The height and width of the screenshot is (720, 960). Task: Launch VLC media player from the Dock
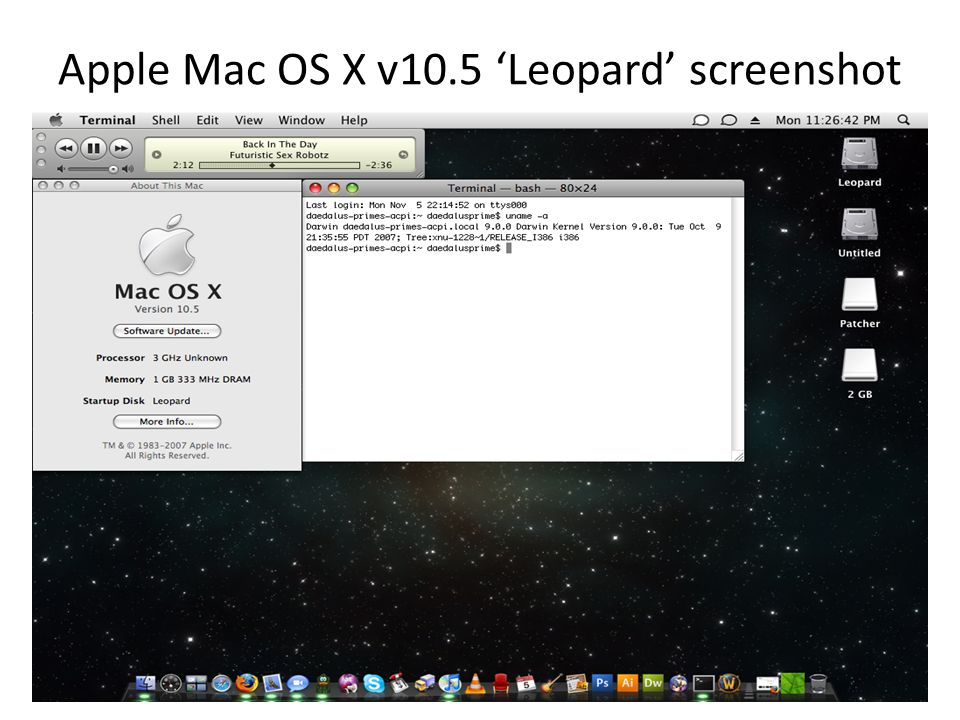[475, 683]
